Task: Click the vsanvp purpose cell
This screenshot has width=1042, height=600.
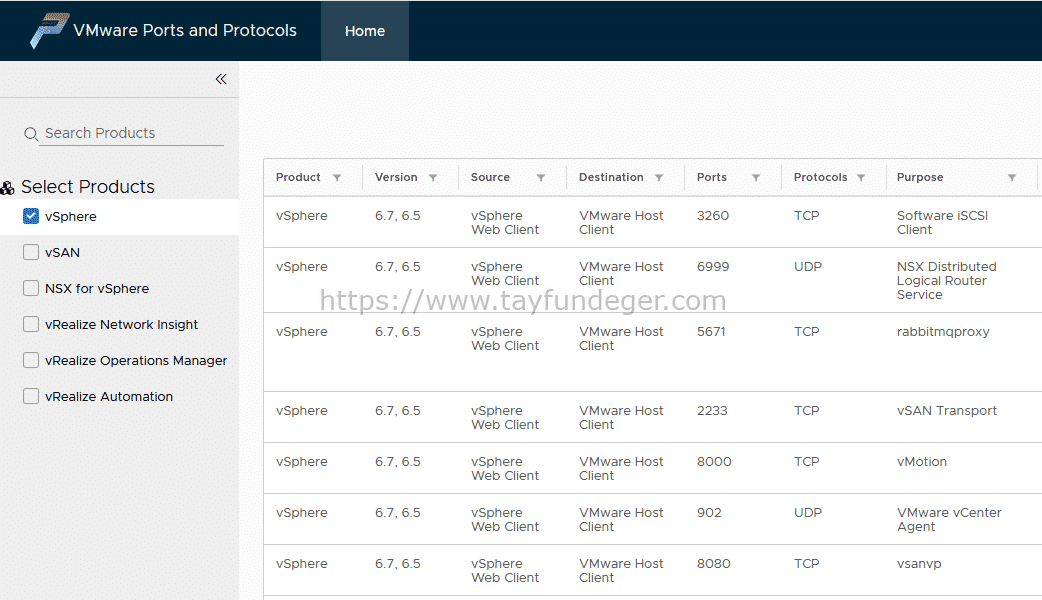Action: coord(919,564)
